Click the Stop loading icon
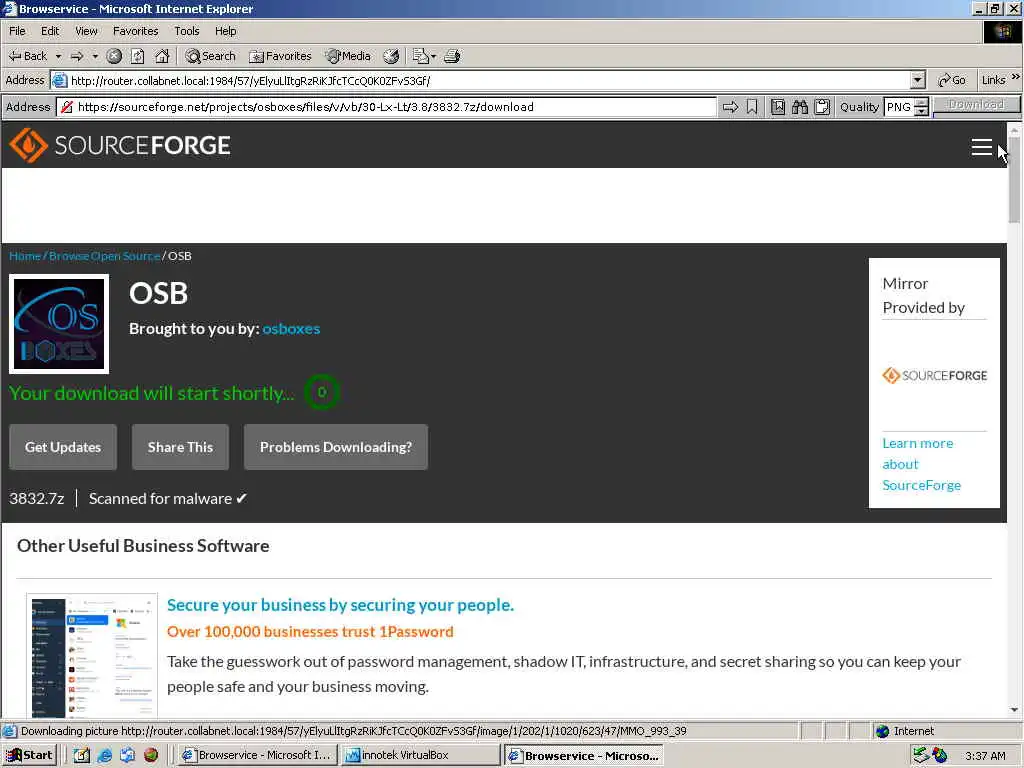 coord(114,56)
